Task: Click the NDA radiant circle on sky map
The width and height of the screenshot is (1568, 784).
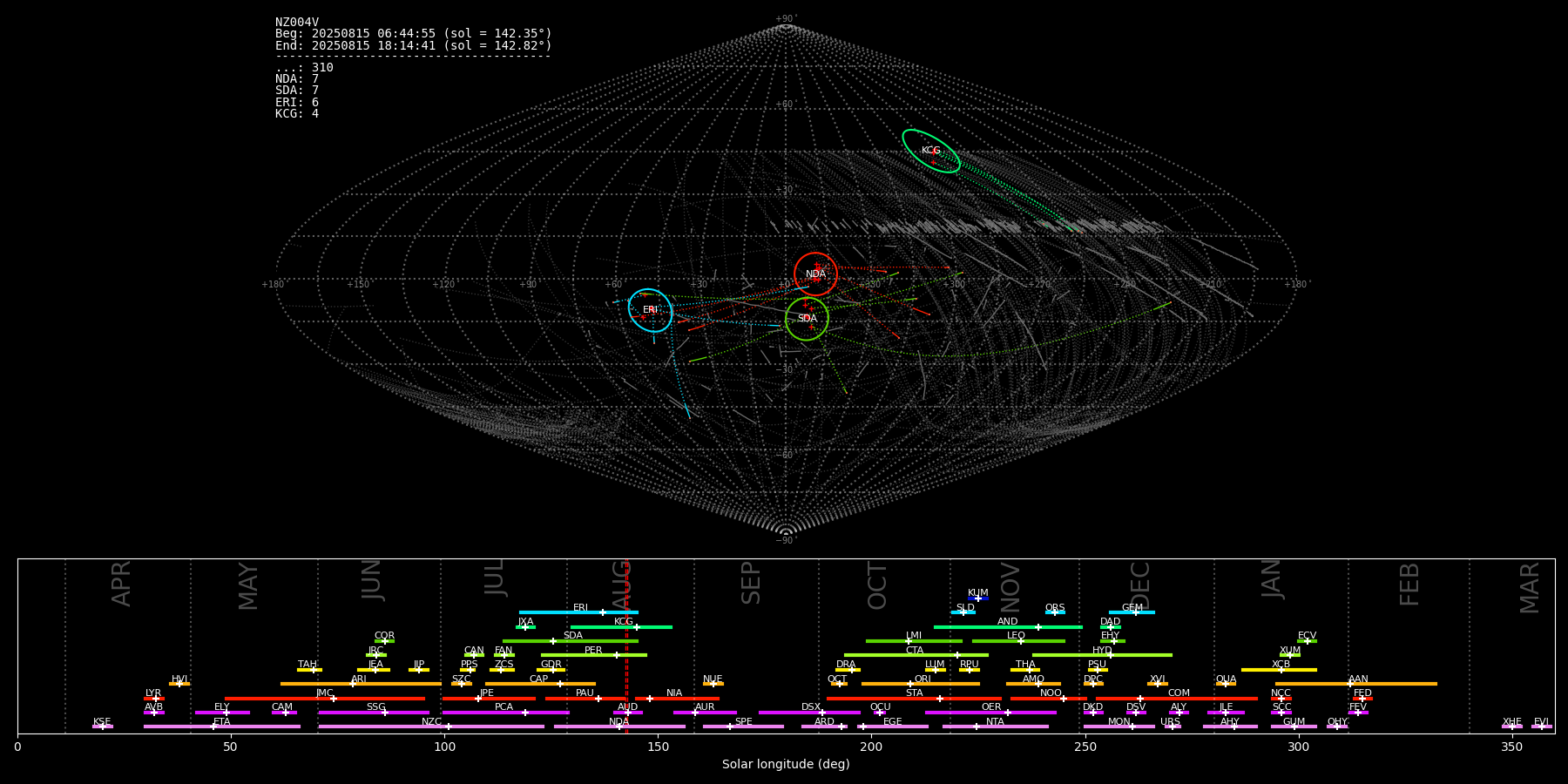Action: point(815,274)
